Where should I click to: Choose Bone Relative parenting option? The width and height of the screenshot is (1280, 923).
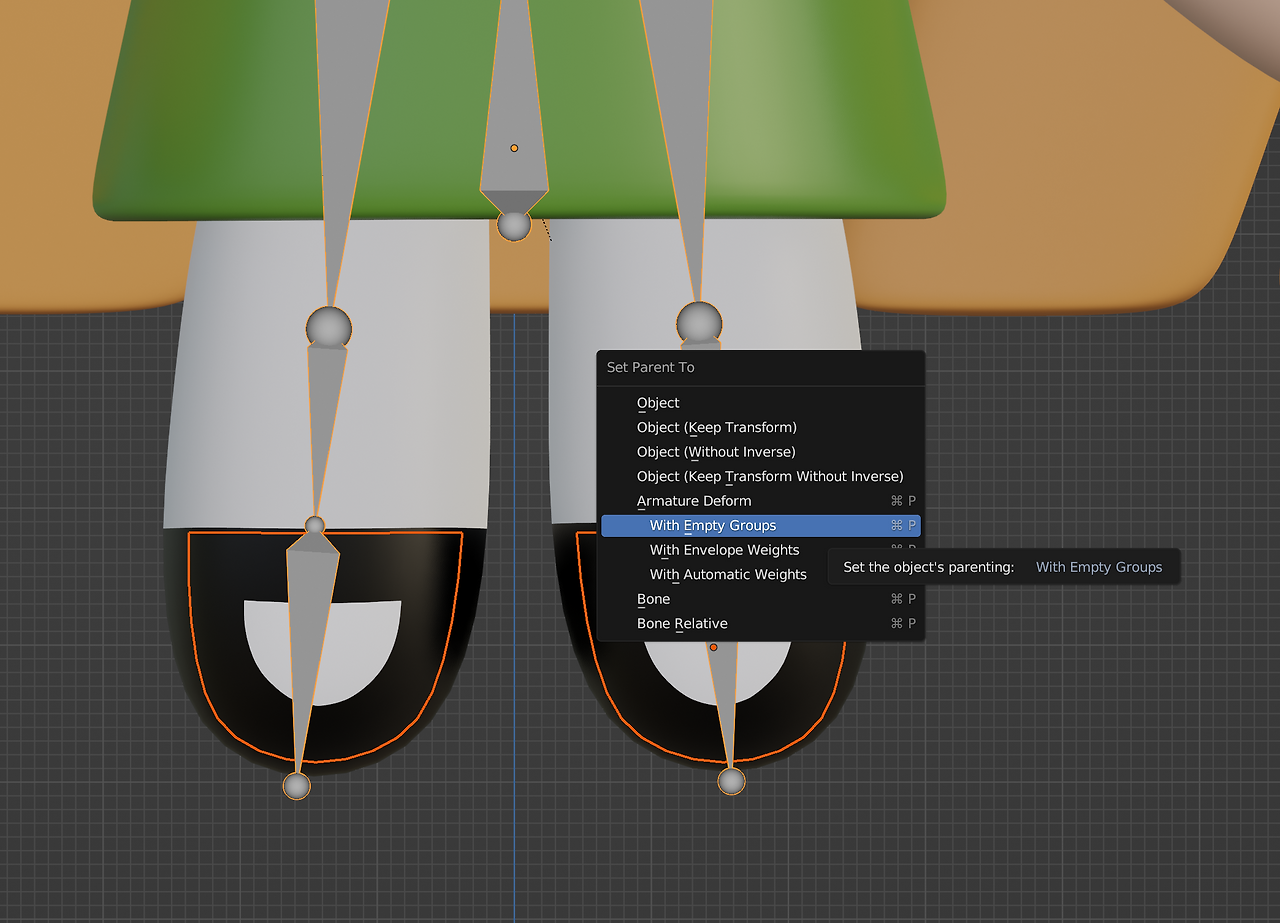(760, 624)
